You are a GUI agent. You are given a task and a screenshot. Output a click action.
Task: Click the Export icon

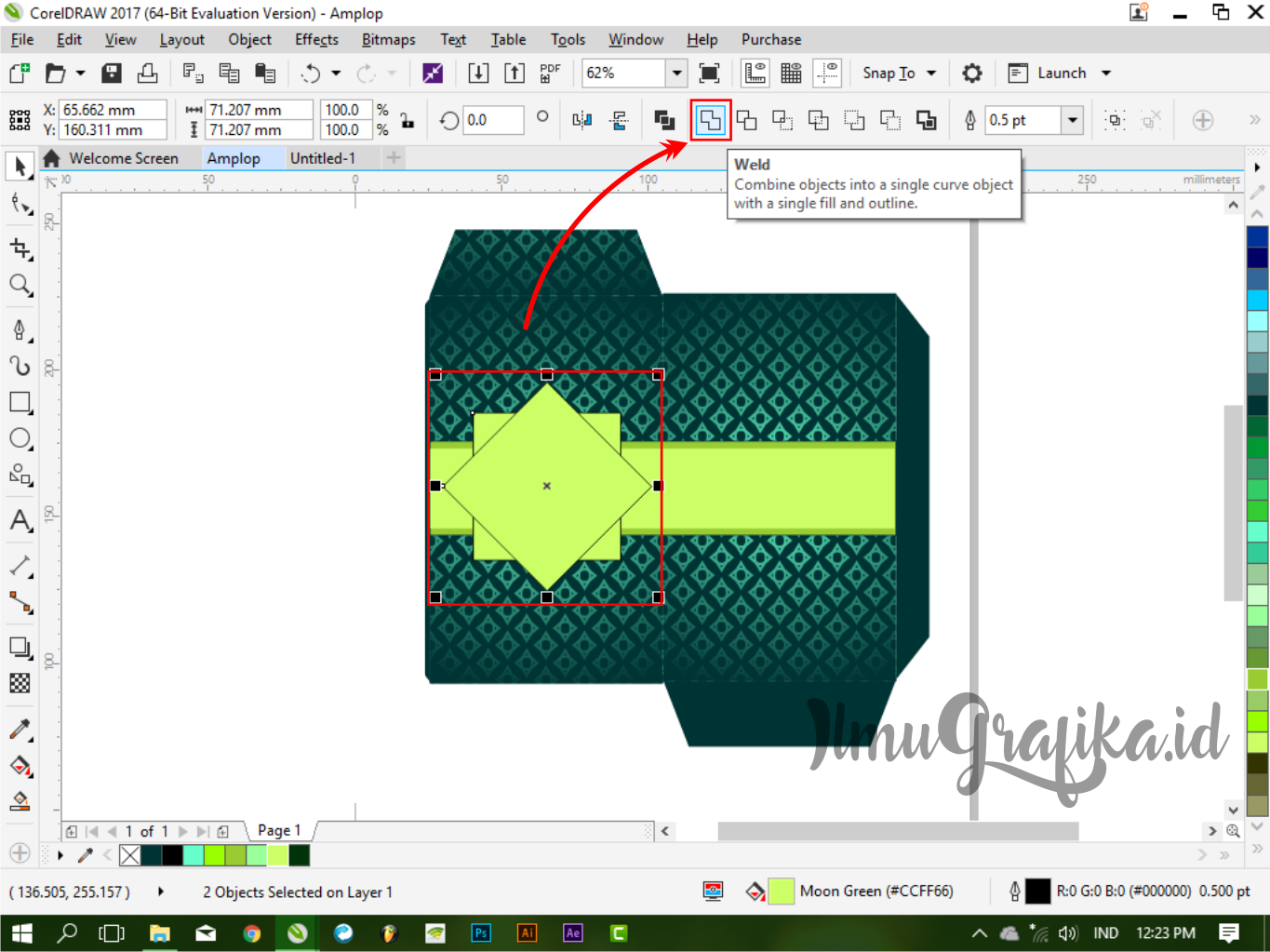click(x=515, y=73)
